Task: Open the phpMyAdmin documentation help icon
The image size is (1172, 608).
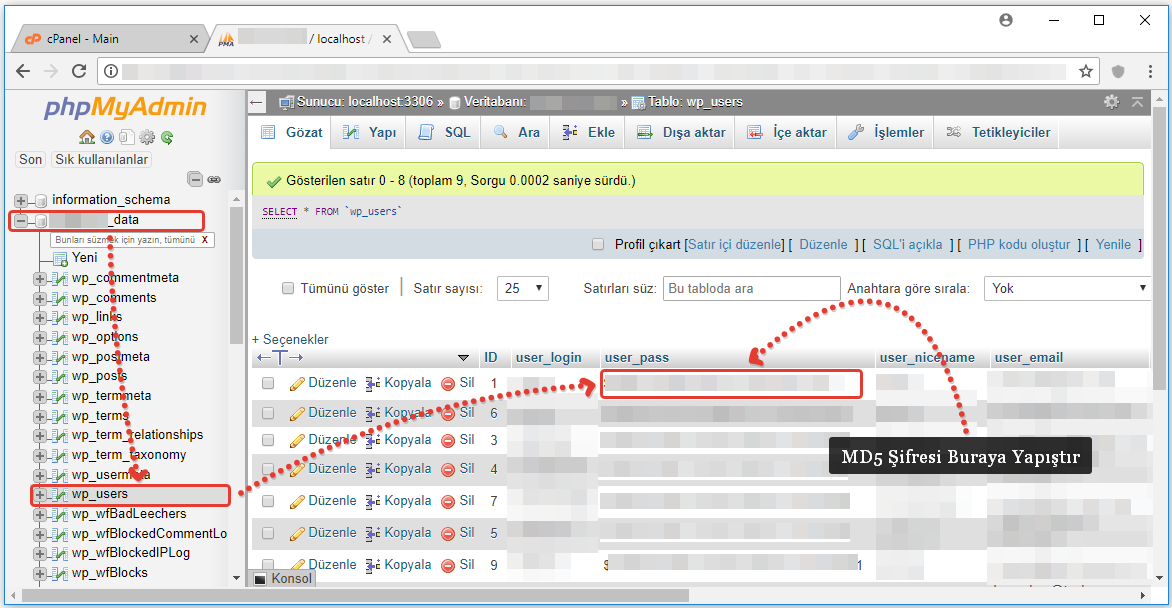Action: (107, 137)
